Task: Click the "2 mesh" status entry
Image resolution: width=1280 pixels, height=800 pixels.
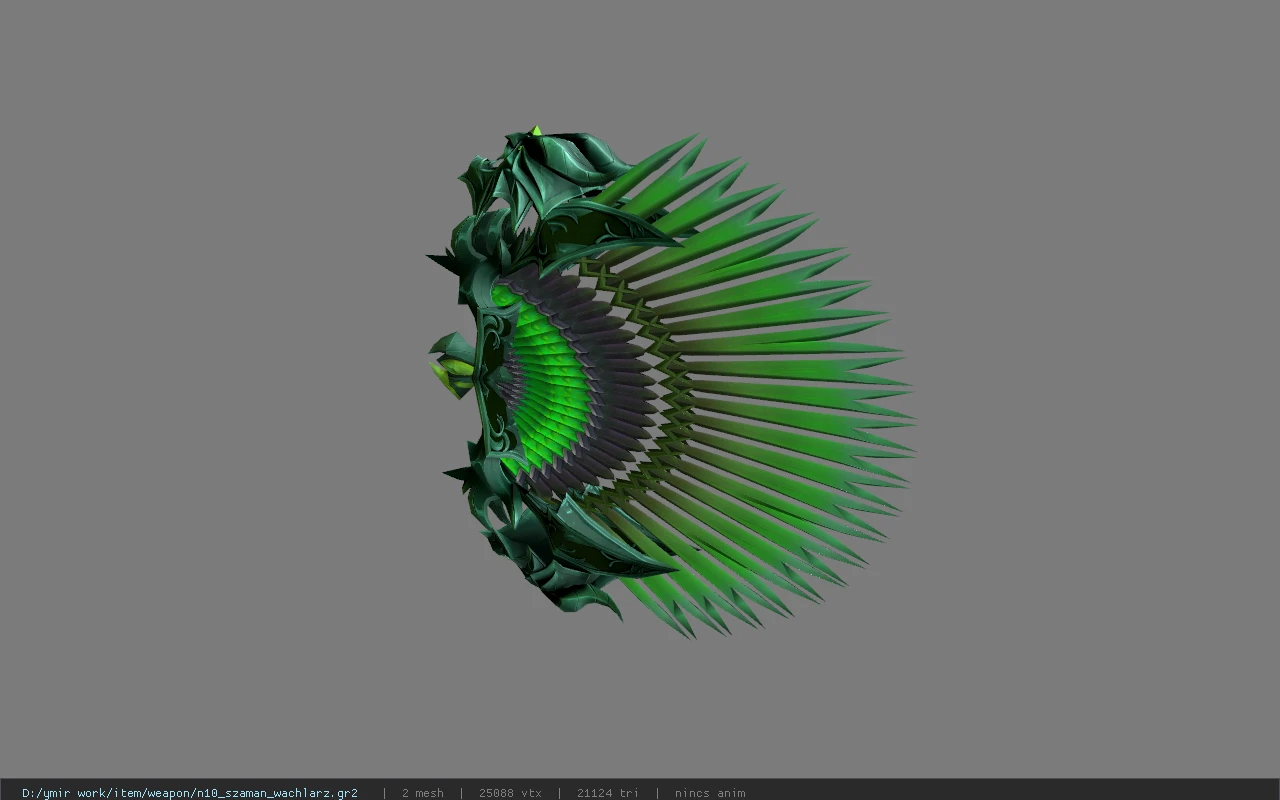Action: [422, 793]
